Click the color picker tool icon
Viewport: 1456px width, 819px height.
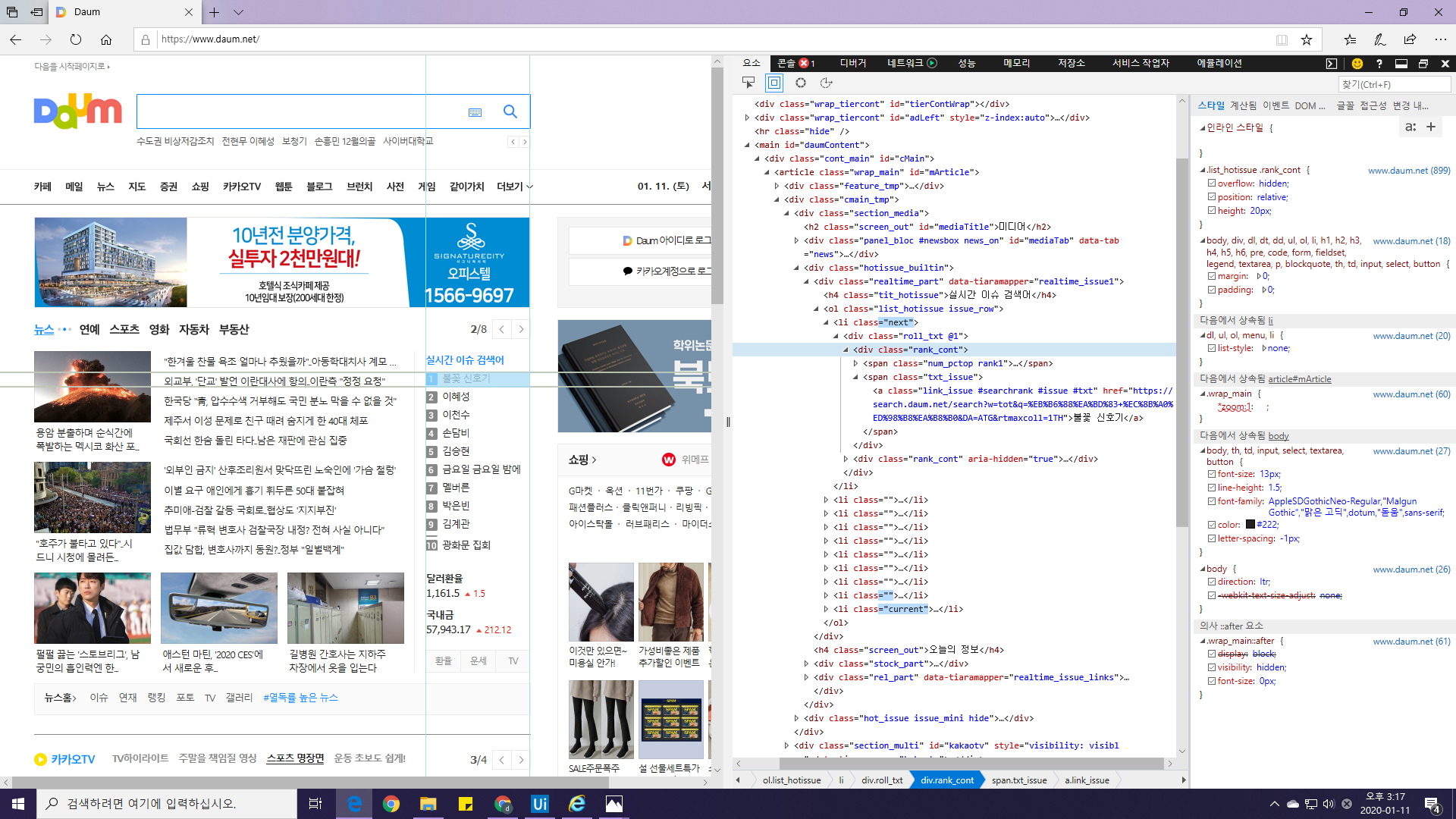tap(800, 83)
